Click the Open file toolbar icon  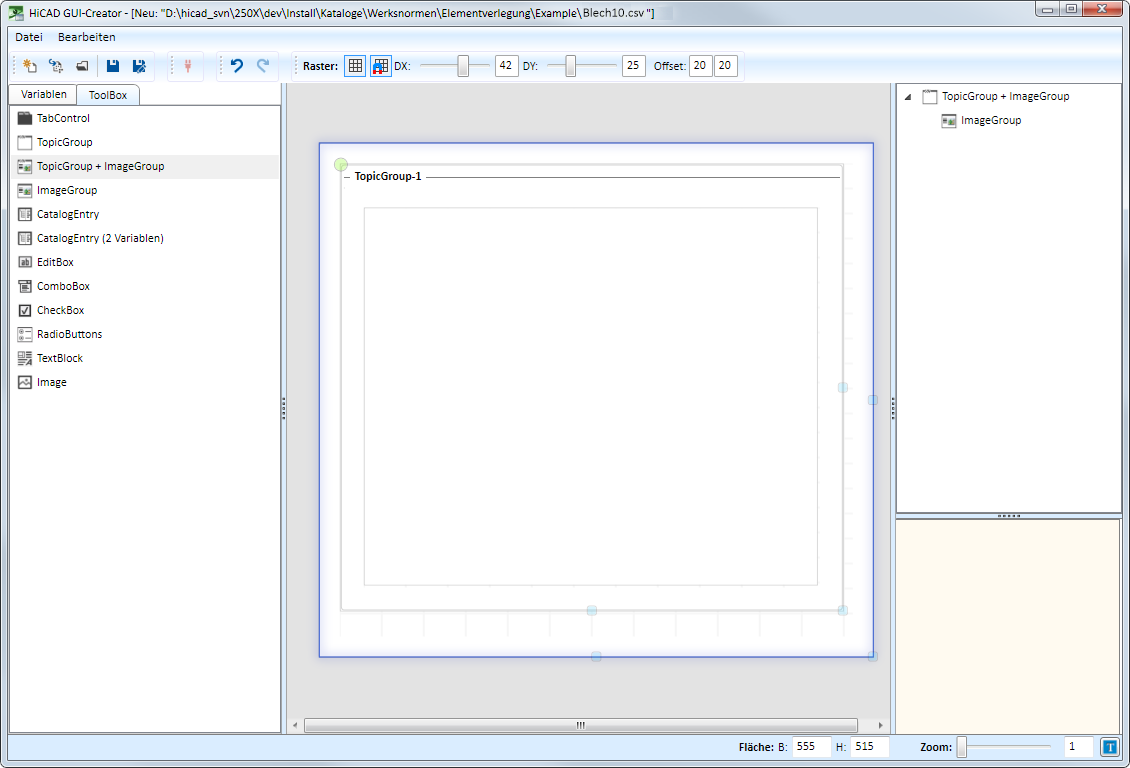[82, 66]
